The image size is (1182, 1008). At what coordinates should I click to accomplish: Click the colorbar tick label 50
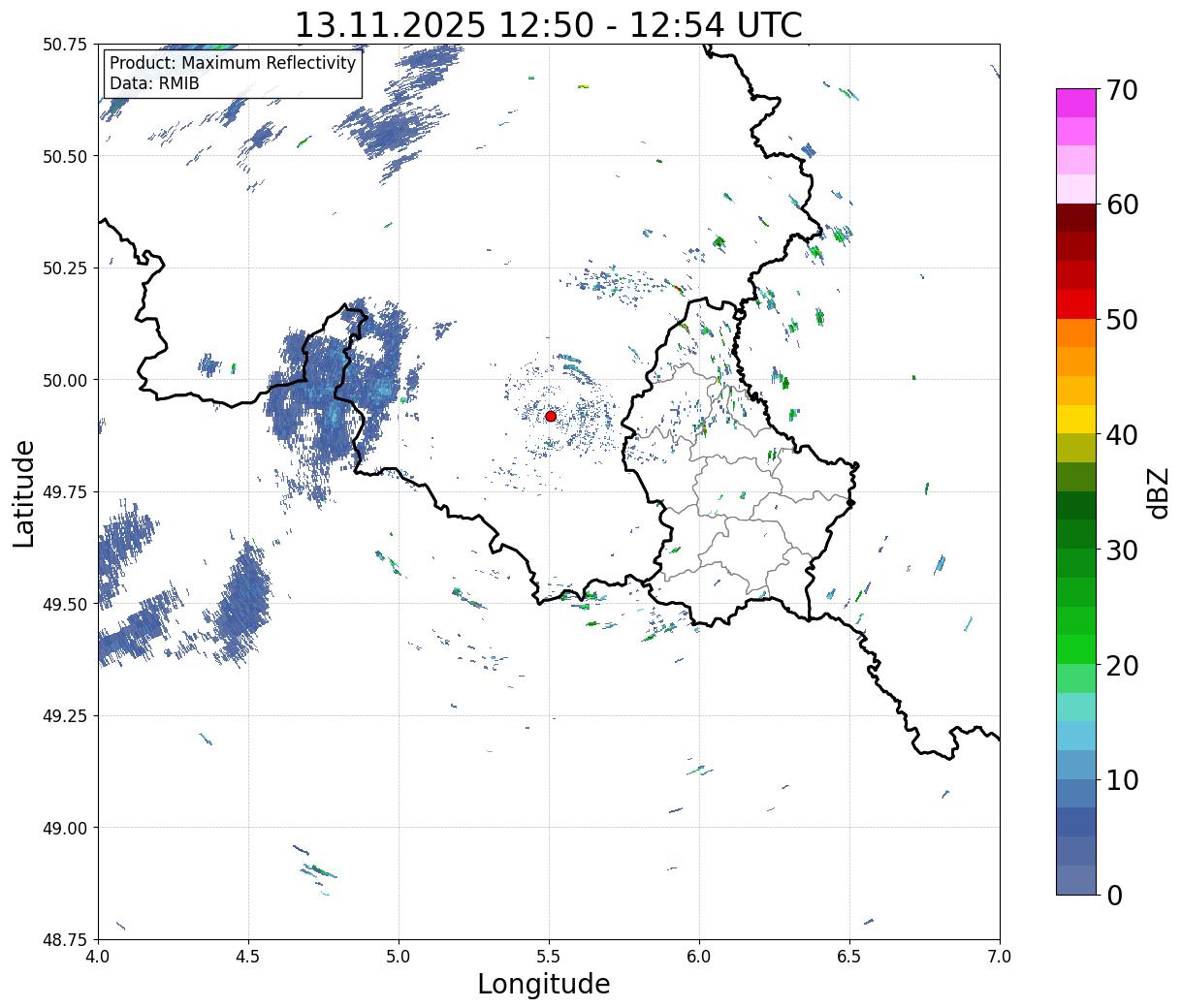(x=1121, y=320)
